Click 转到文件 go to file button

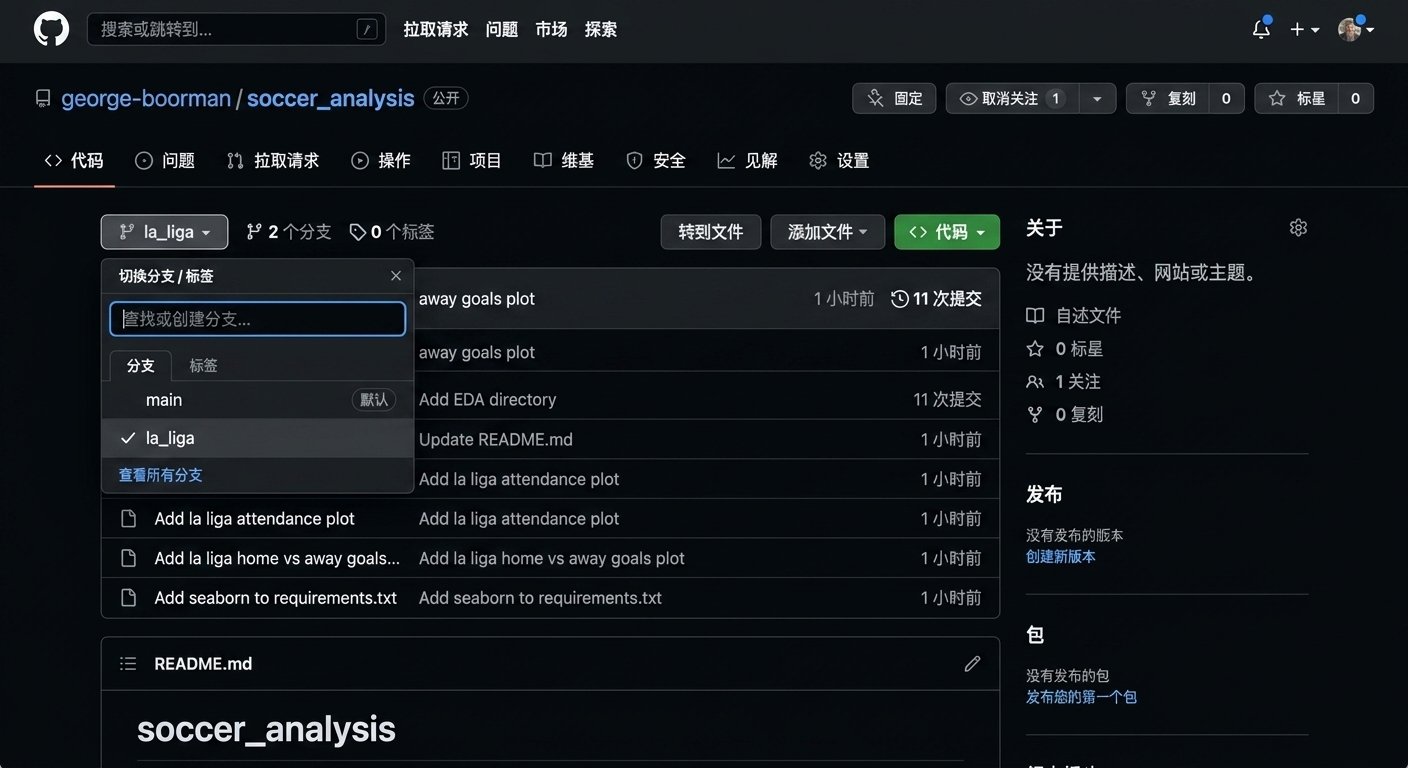[711, 232]
